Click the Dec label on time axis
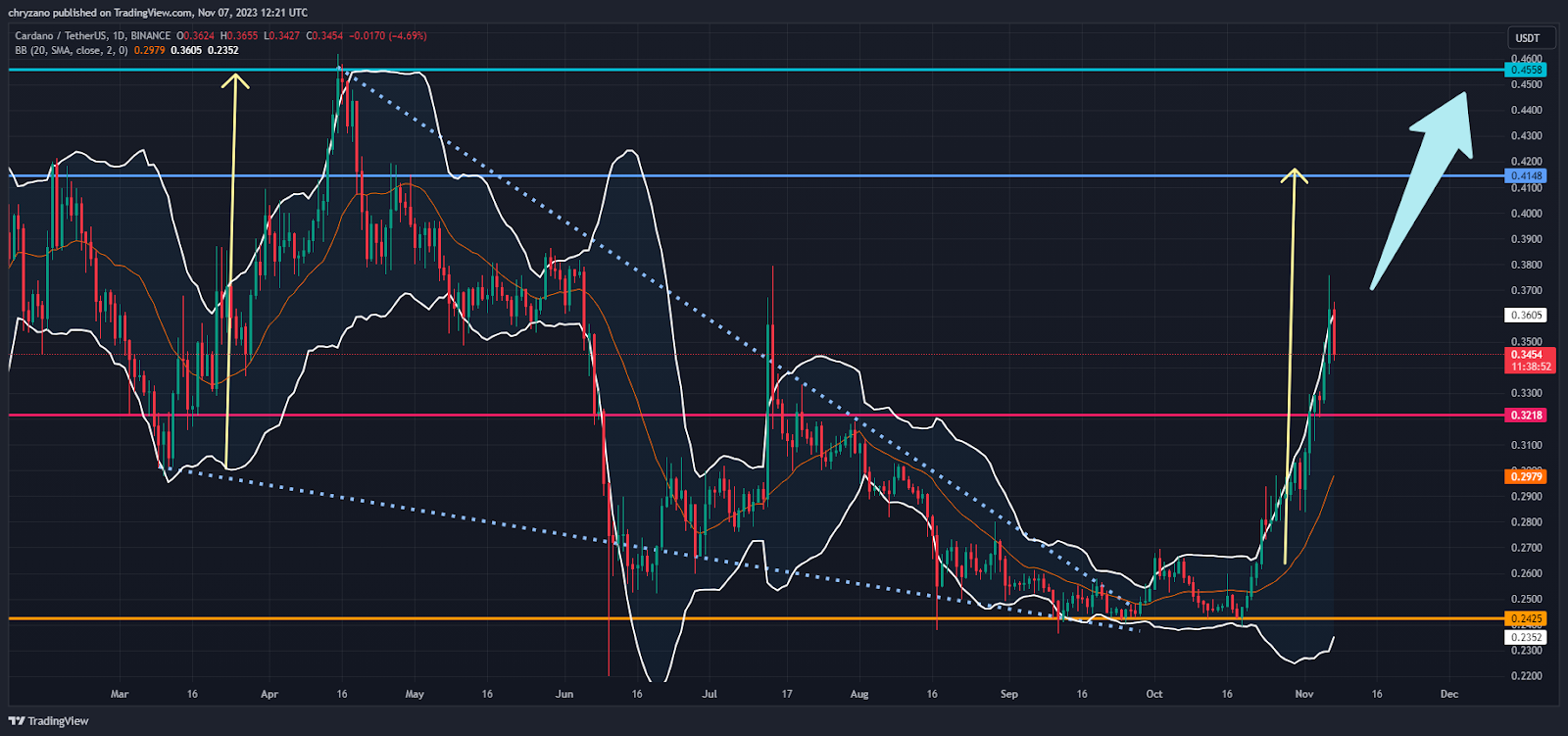 [x=1449, y=694]
